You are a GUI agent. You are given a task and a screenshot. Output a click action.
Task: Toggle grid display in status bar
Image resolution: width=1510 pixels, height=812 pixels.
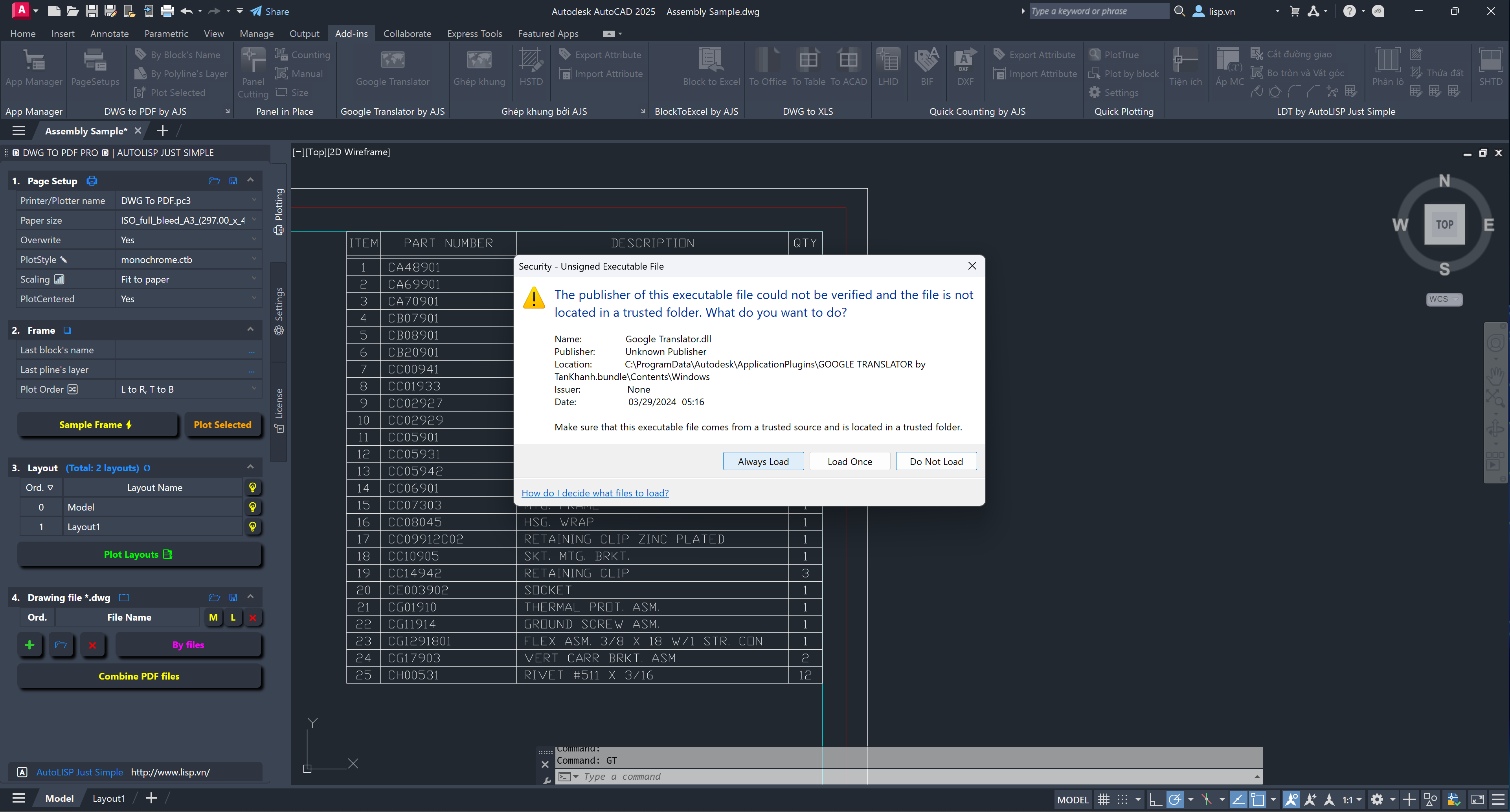click(1103, 799)
